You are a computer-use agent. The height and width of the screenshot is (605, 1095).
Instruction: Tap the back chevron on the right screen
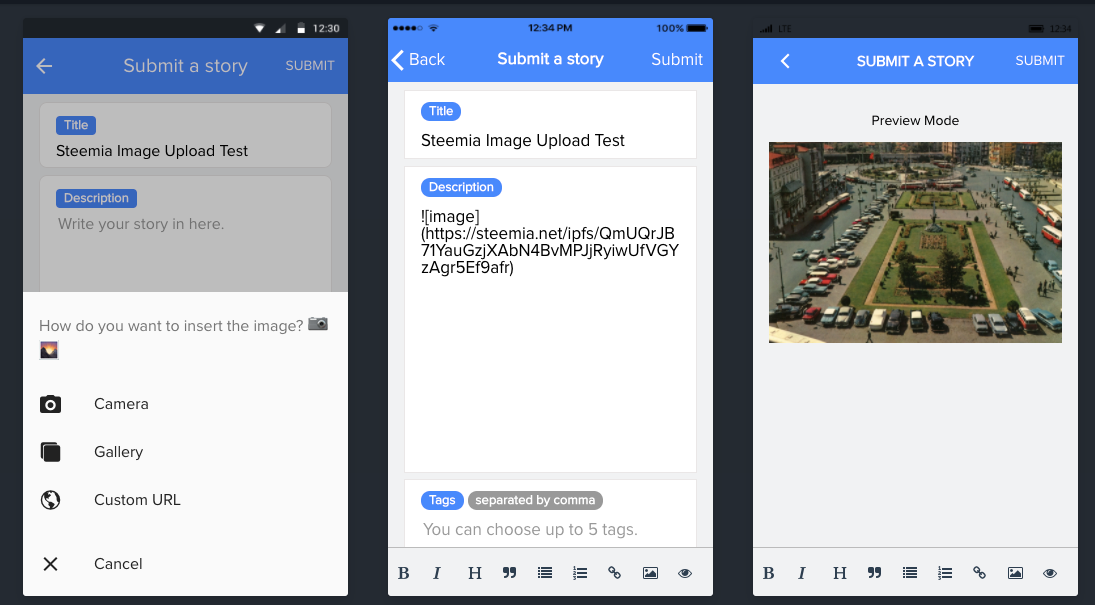tap(785, 61)
